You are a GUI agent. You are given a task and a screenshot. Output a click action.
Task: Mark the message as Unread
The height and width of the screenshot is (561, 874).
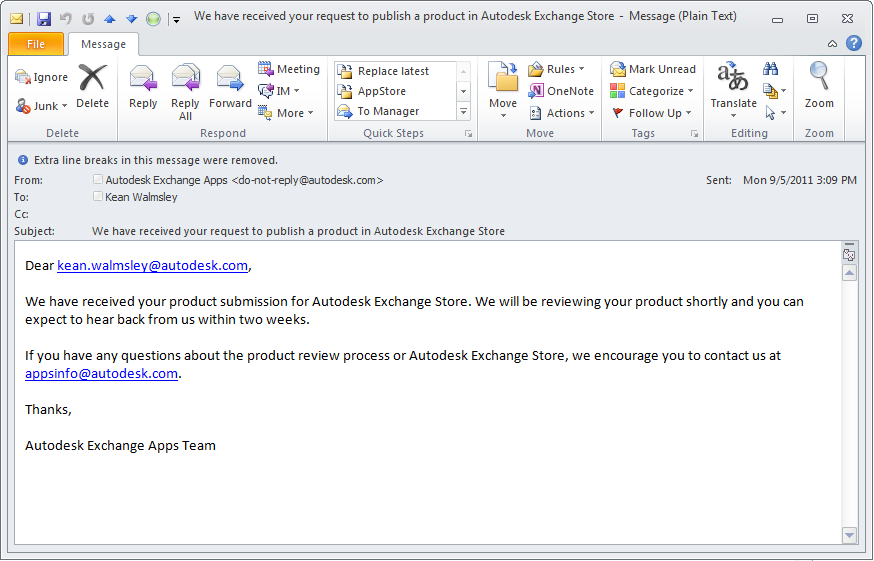653,69
